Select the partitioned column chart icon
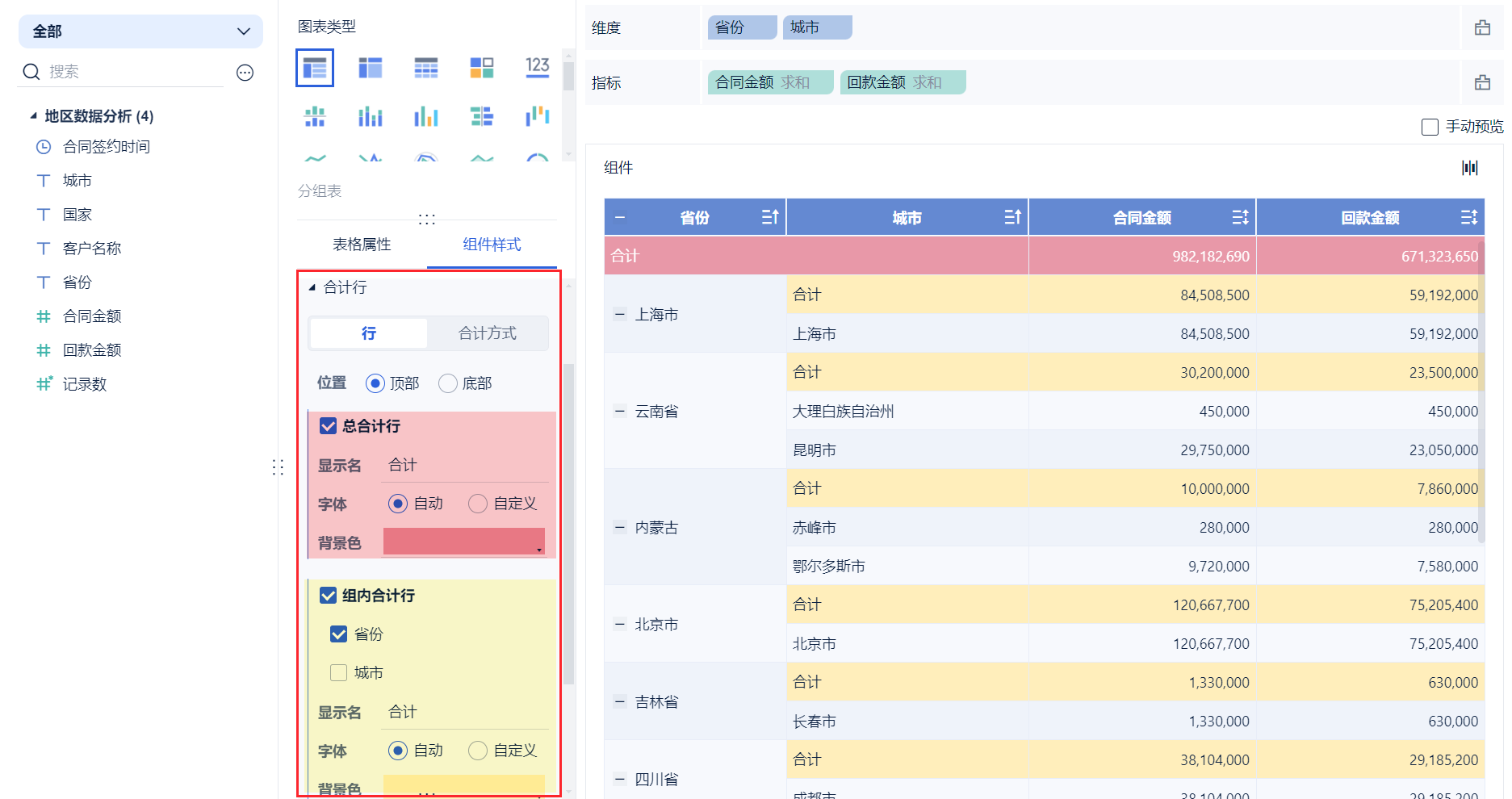1512x799 pixels. point(315,117)
